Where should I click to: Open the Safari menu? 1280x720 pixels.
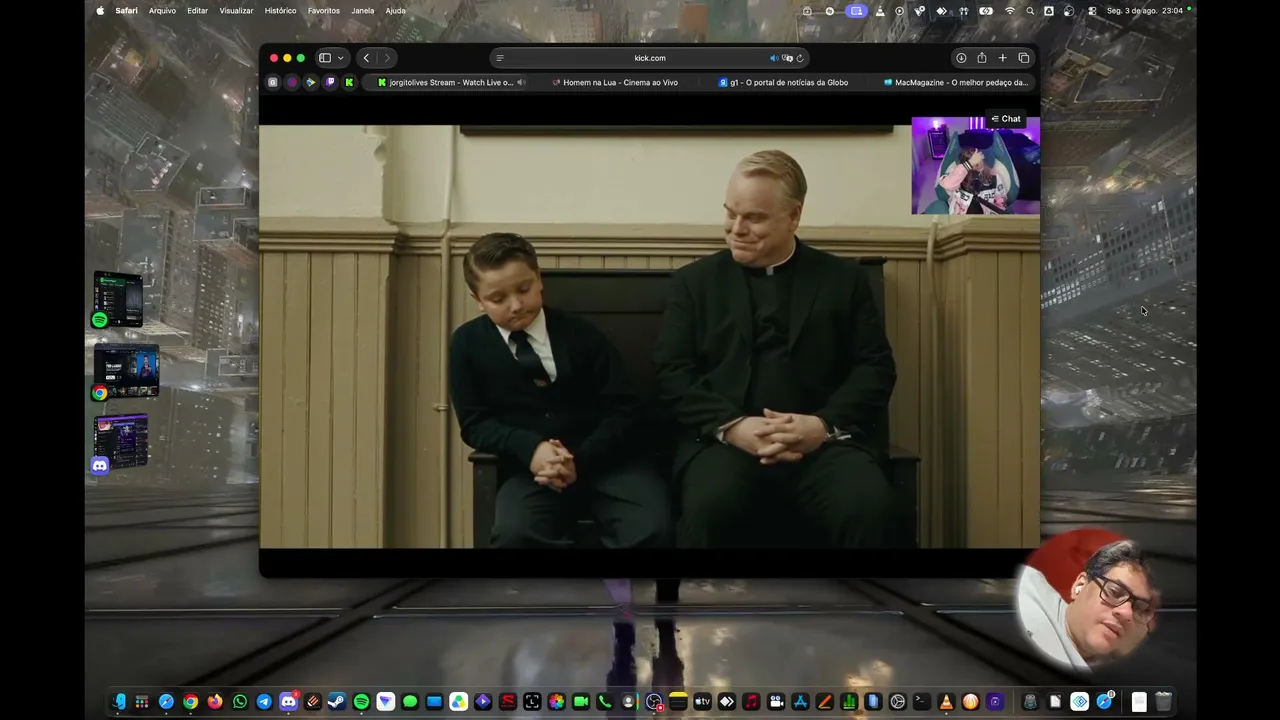pyautogui.click(x=126, y=10)
